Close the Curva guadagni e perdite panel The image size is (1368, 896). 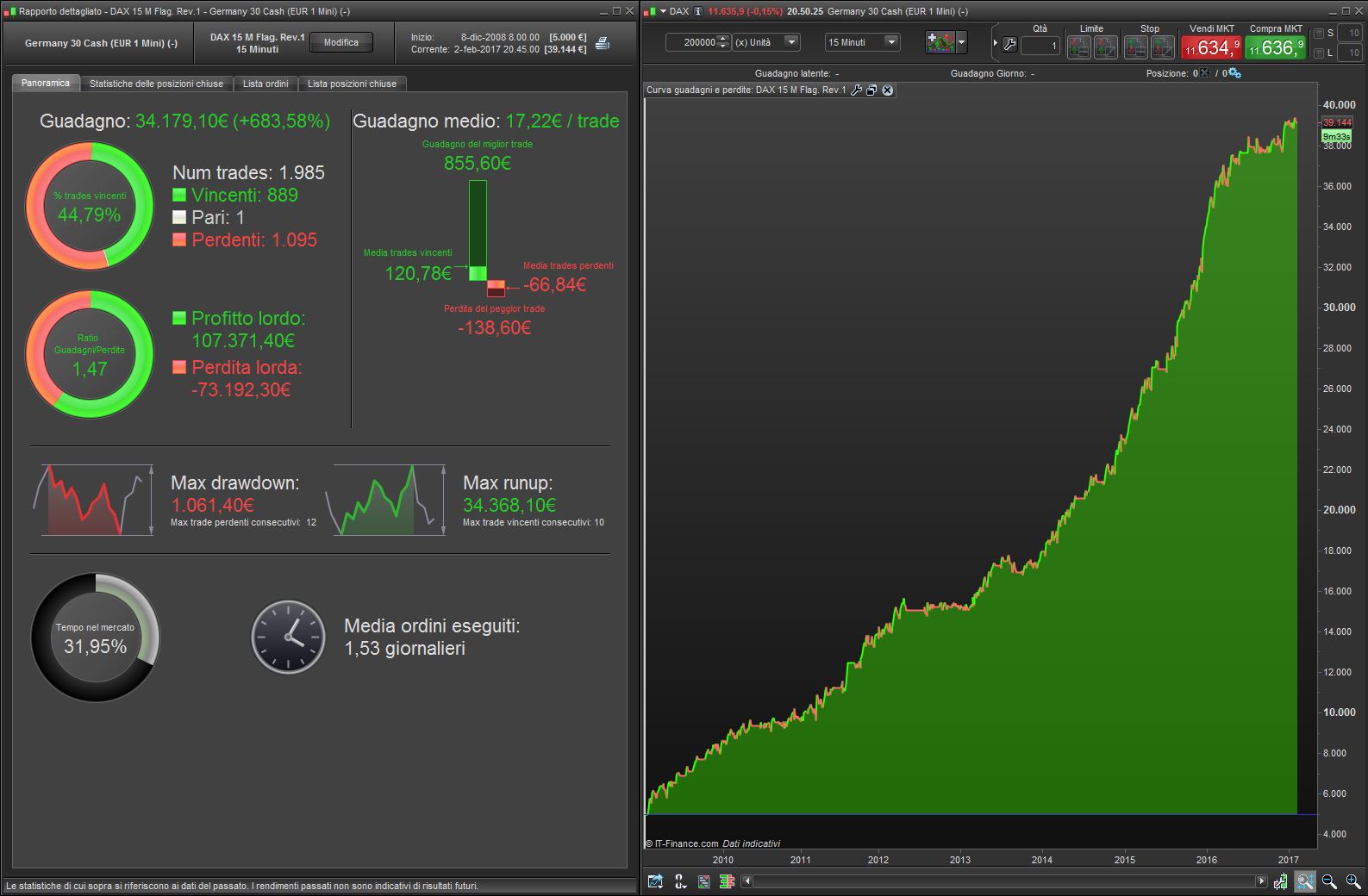click(888, 90)
